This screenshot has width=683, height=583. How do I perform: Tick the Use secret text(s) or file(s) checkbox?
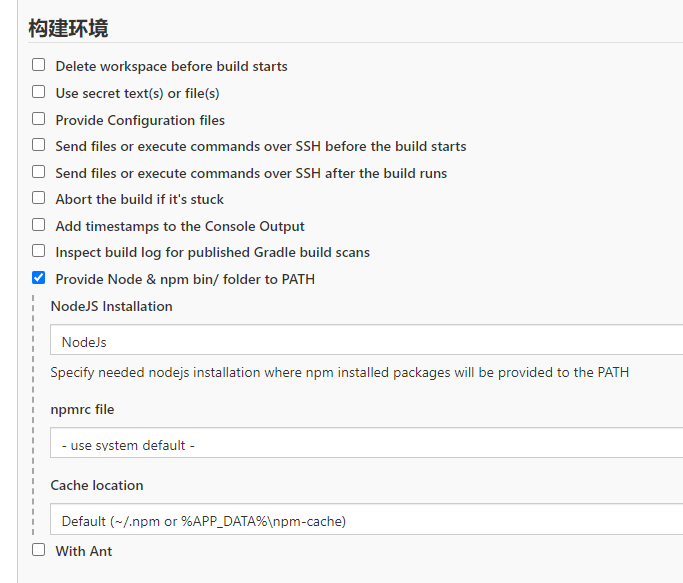pos(38,92)
